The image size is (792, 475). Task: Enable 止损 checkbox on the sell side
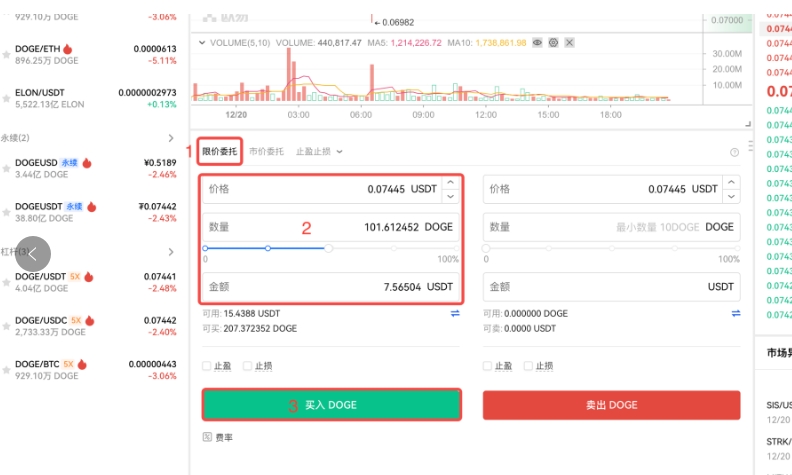(x=528, y=366)
